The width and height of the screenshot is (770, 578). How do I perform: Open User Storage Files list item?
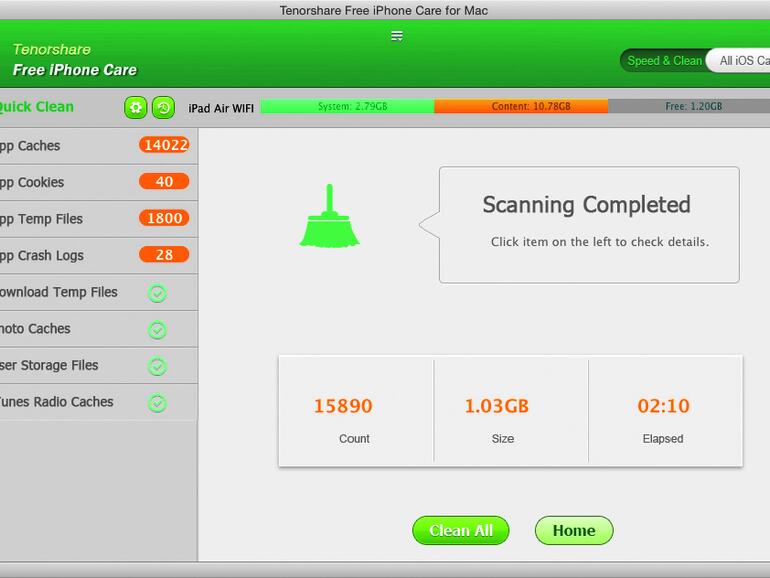coord(99,365)
